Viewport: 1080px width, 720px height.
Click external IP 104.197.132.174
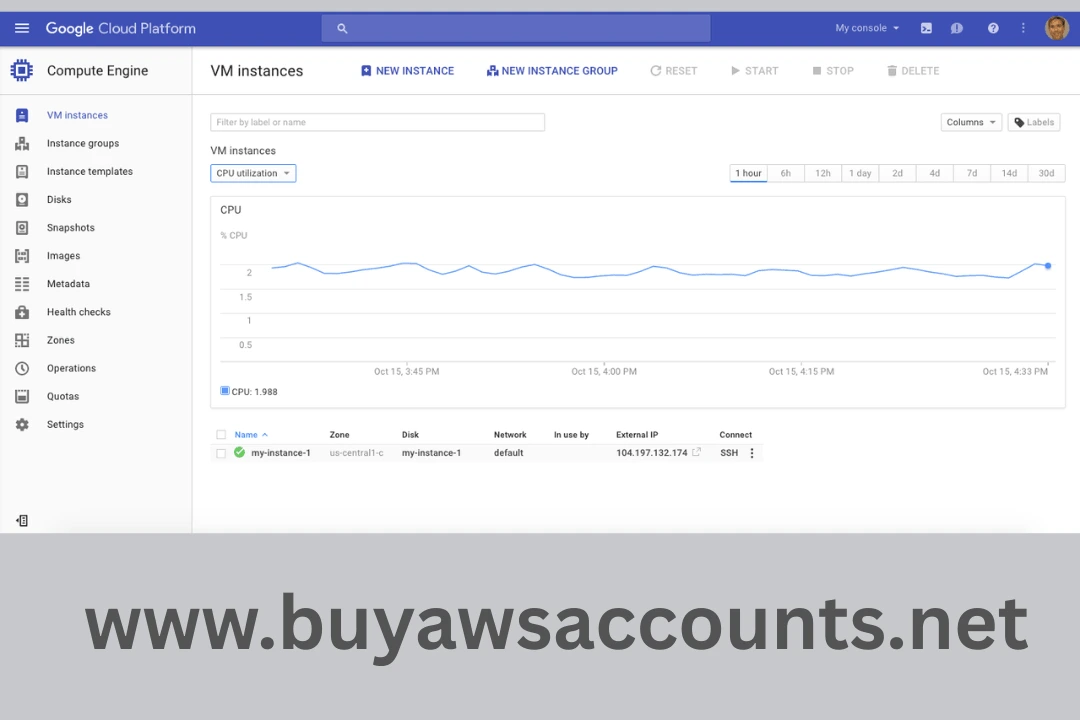(652, 453)
